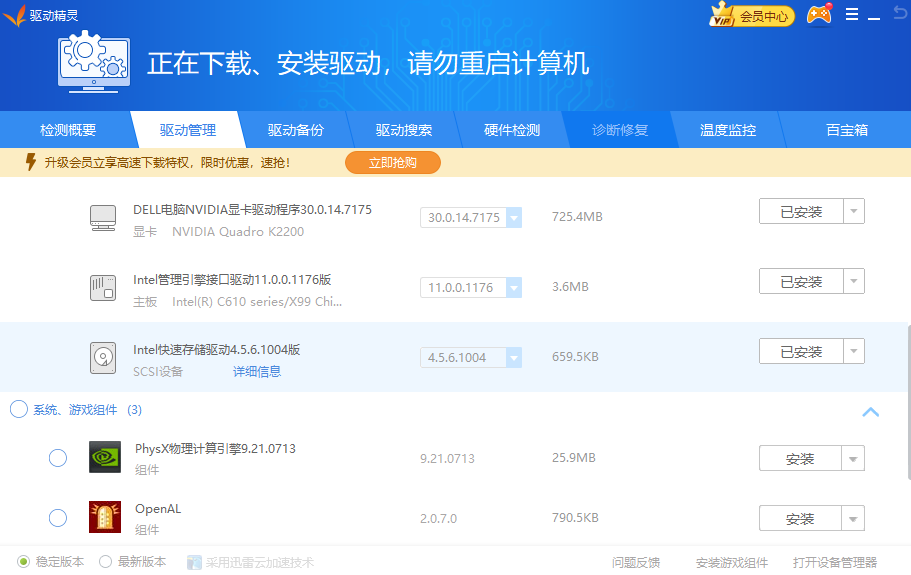Select the 最新版本 radio option

point(105,562)
